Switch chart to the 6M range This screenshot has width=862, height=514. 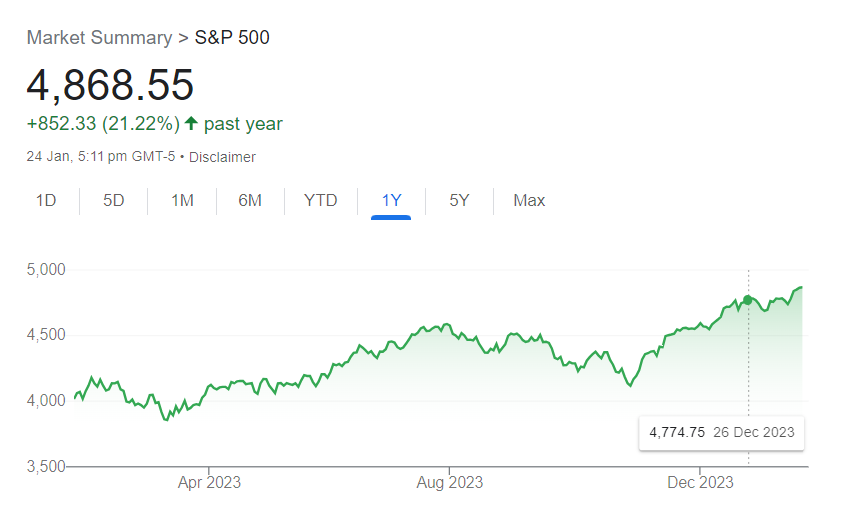(250, 200)
